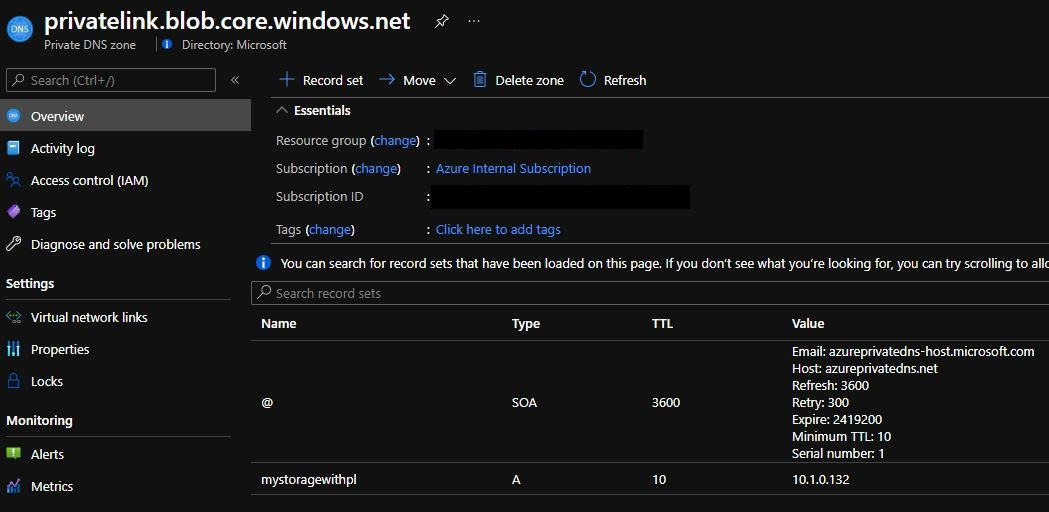Screen dimensions: 1049x512
Task: Click the Refresh circular arrow icon
Action: tap(587, 80)
